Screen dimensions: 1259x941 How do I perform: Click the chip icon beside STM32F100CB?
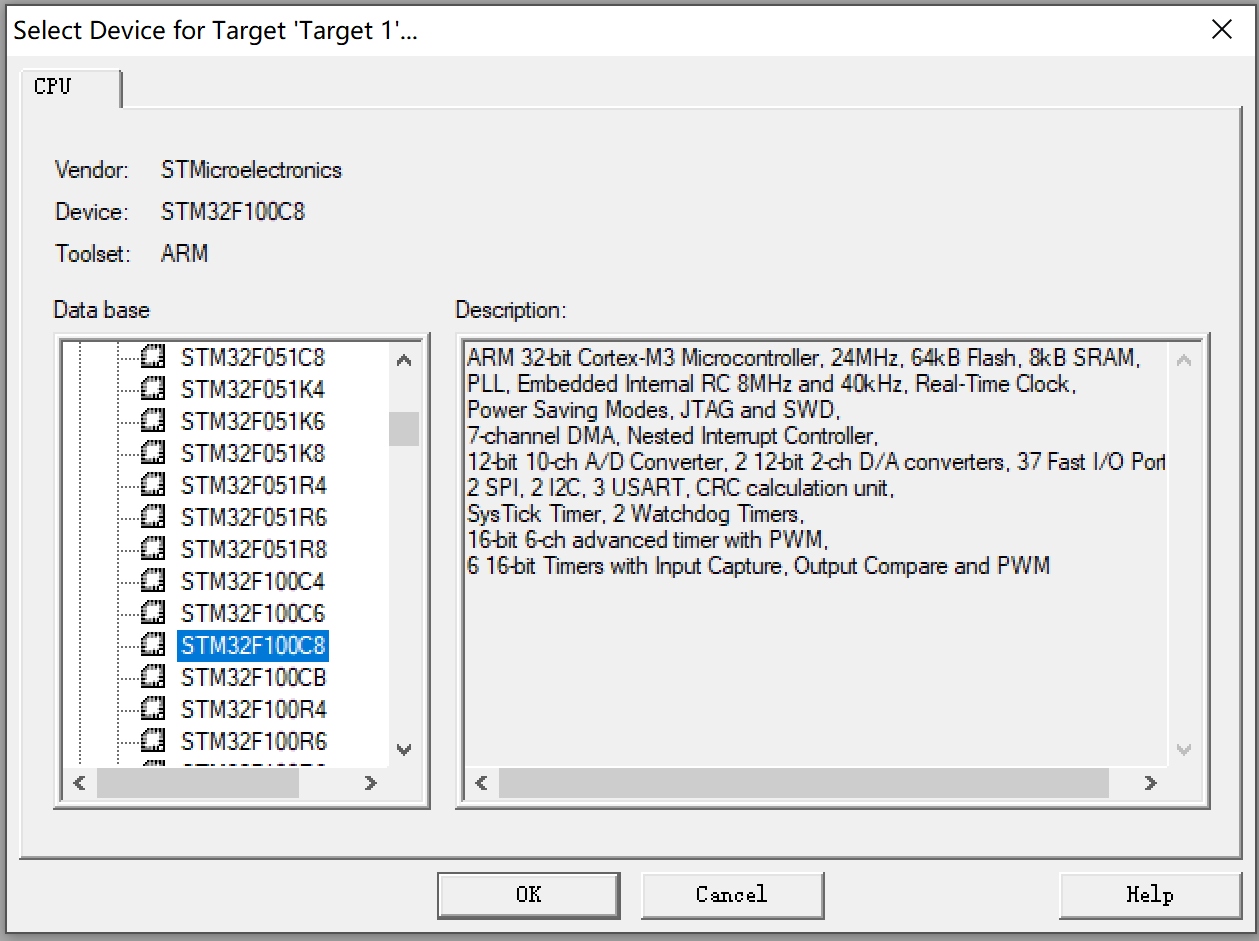point(155,677)
